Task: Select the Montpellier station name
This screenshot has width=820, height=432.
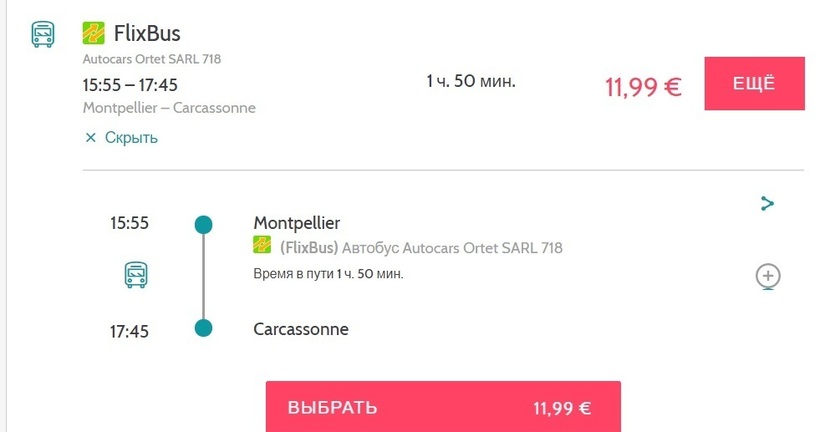Action: pos(297,223)
